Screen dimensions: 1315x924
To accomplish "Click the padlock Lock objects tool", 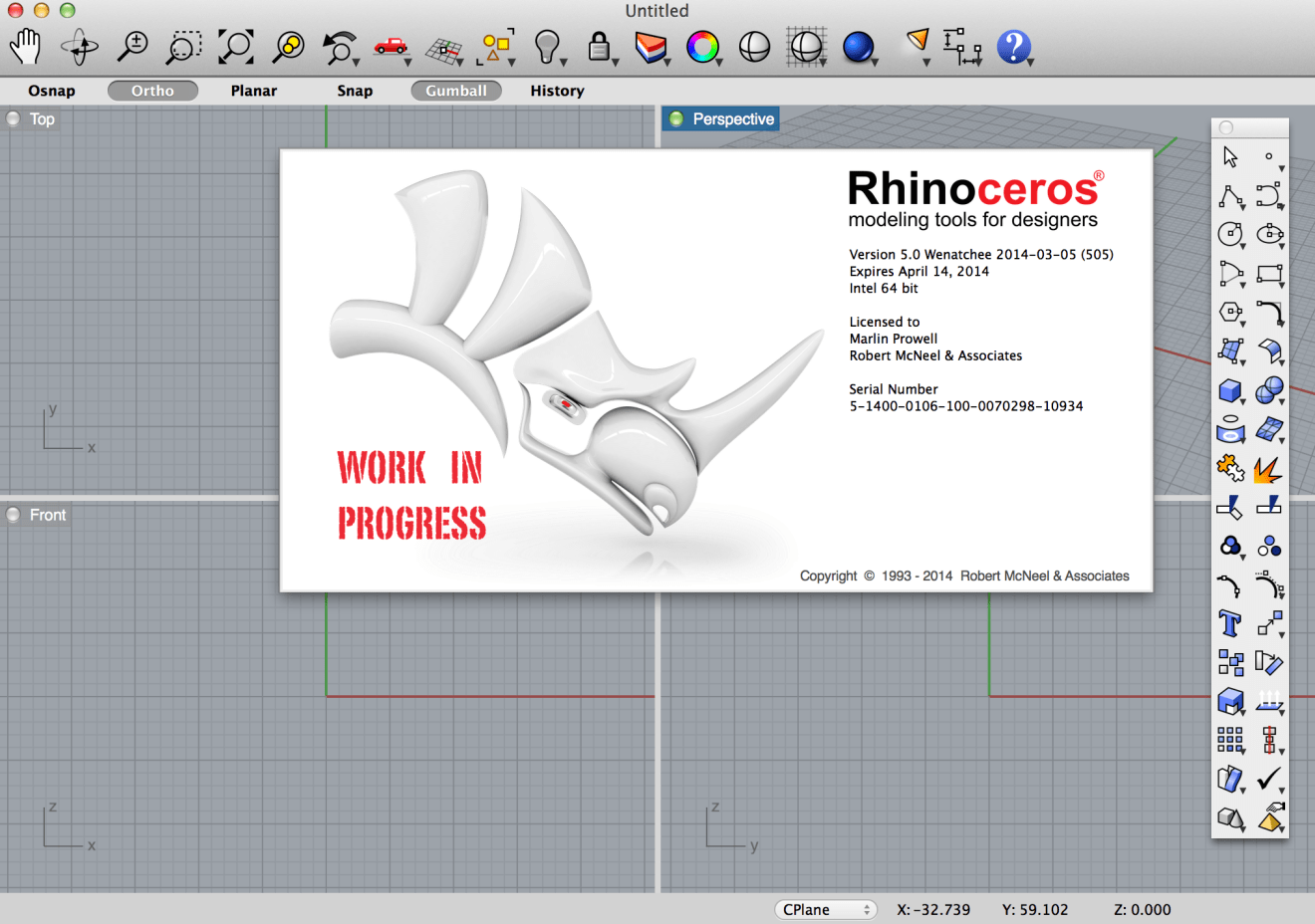I will tap(600, 47).
